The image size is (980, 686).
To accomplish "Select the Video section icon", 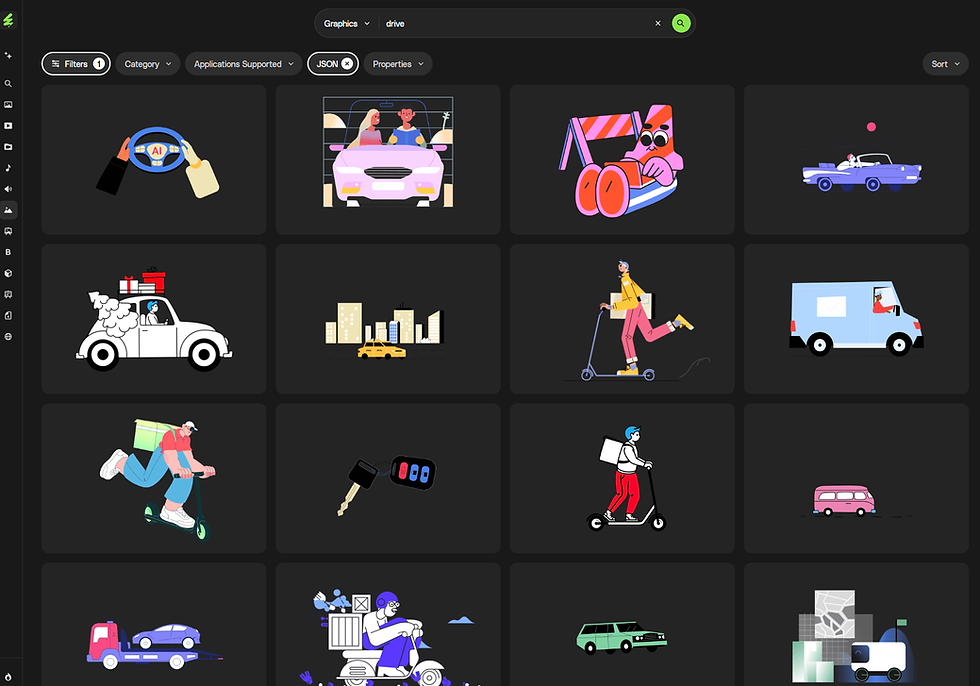I will click(8, 125).
